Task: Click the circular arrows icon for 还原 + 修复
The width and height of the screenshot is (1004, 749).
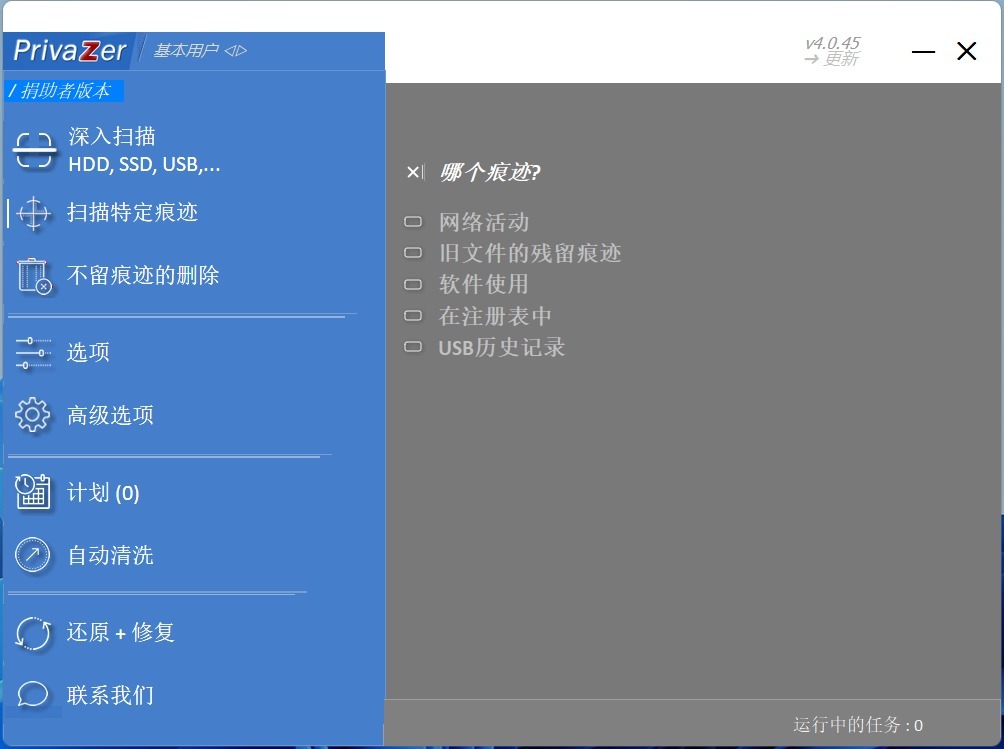Action: pos(34,633)
